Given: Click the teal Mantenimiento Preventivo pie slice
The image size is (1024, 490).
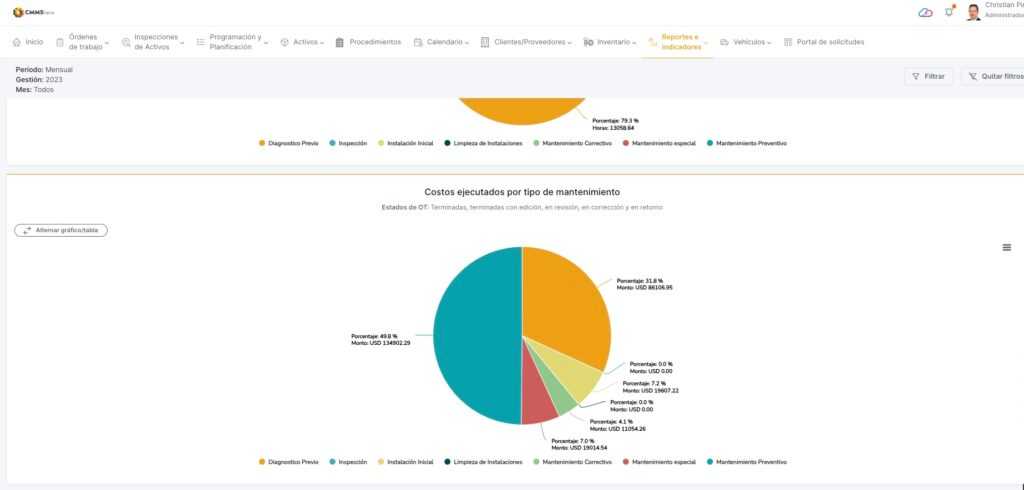Looking at the screenshot, I should [x=470, y=340].
